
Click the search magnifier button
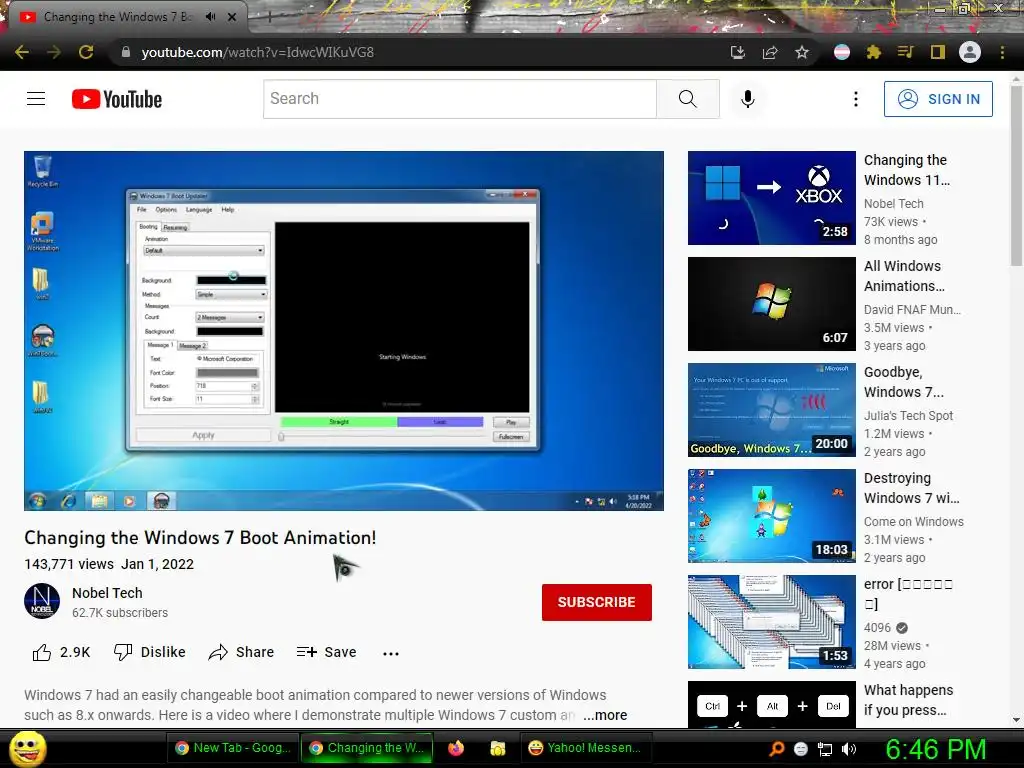(688, 99)
